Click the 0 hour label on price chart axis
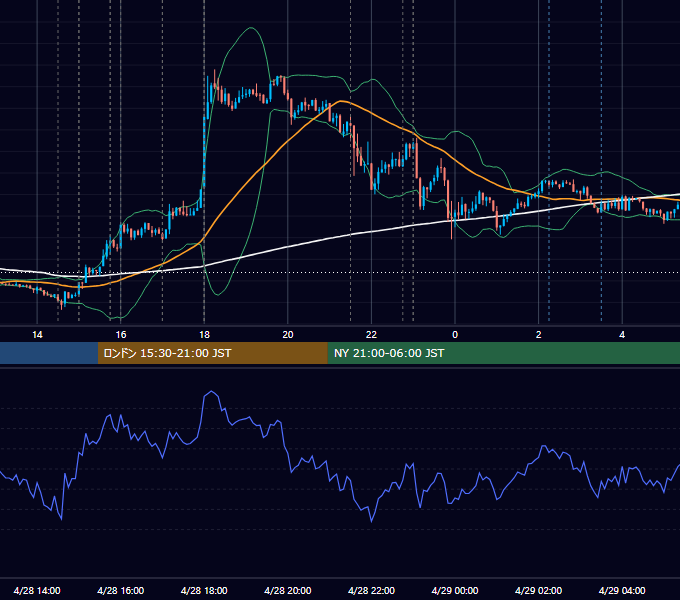This screenshot has height=600, width=680. pyautogui.click(x=455, y=335)
